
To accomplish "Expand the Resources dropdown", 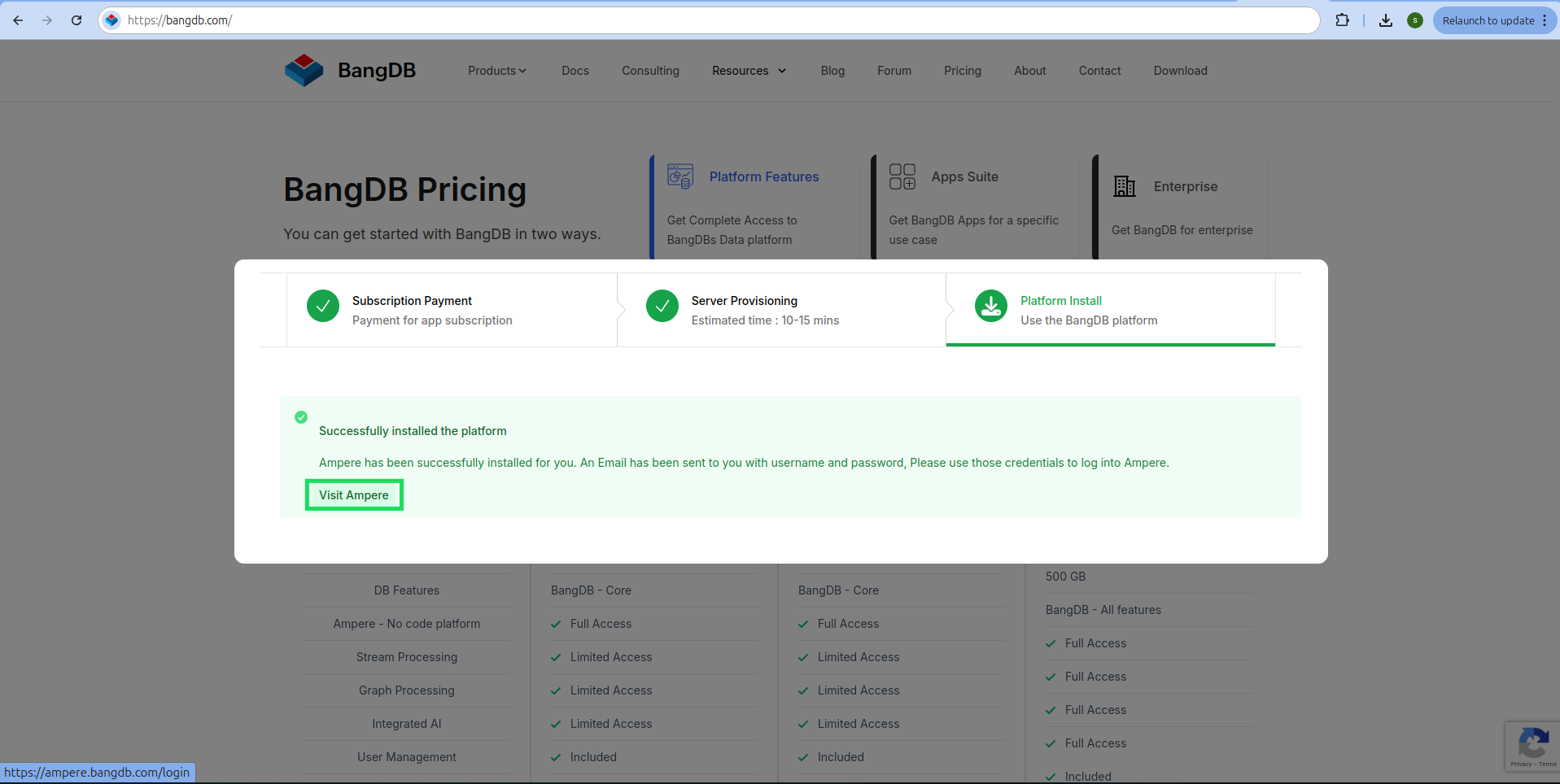I will tap(749, 71).
